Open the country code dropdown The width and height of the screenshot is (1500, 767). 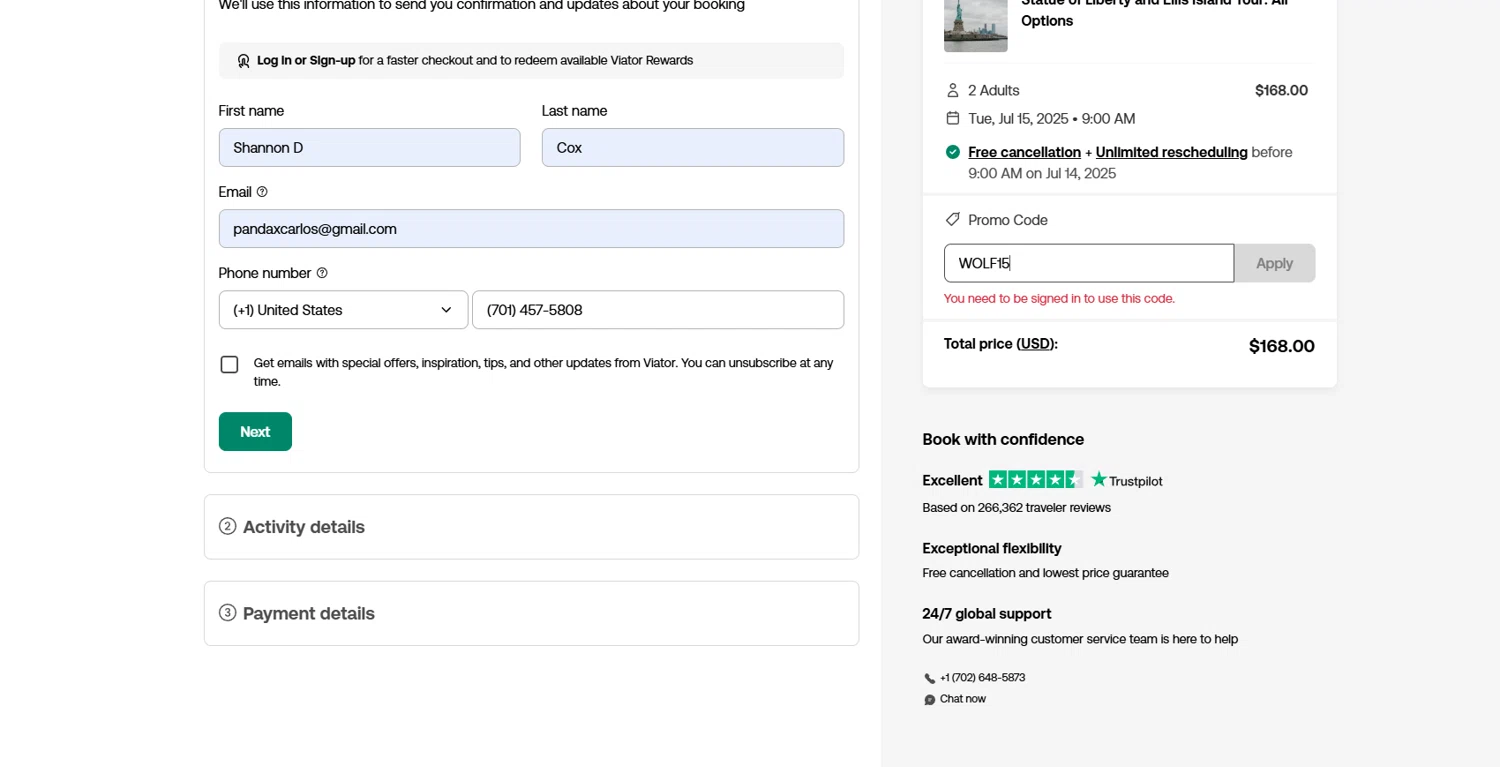[x=343, y=310]
